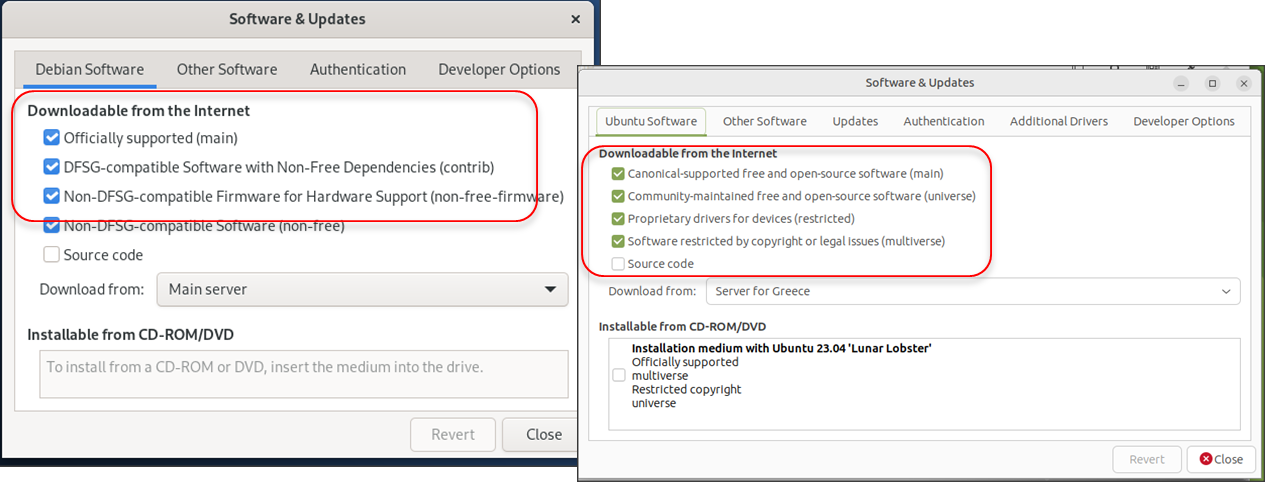The image size is (1266, 482).
Task: Click the CD-ROM/DVD medium box in Debian
Action: tap(303, 373)
